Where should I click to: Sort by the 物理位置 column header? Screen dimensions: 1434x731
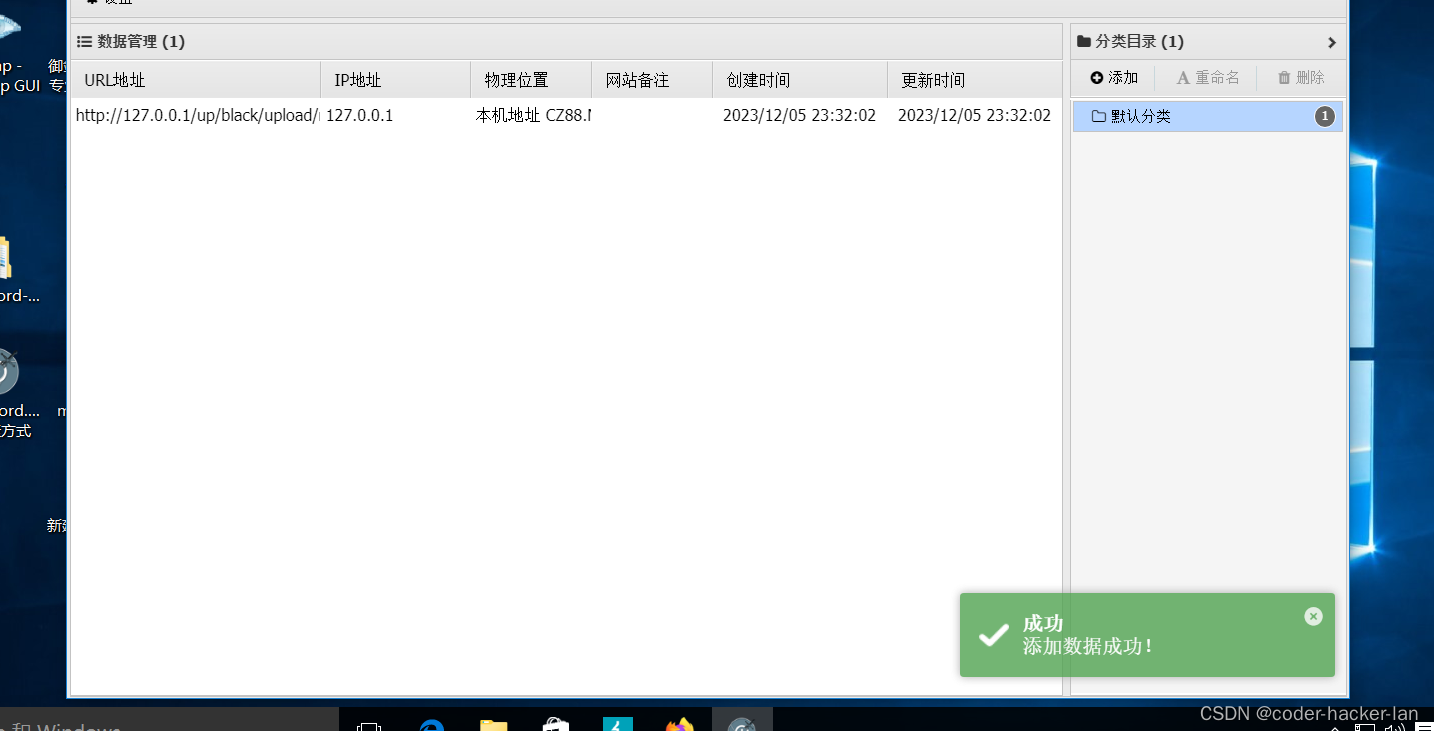click(531, 80)
